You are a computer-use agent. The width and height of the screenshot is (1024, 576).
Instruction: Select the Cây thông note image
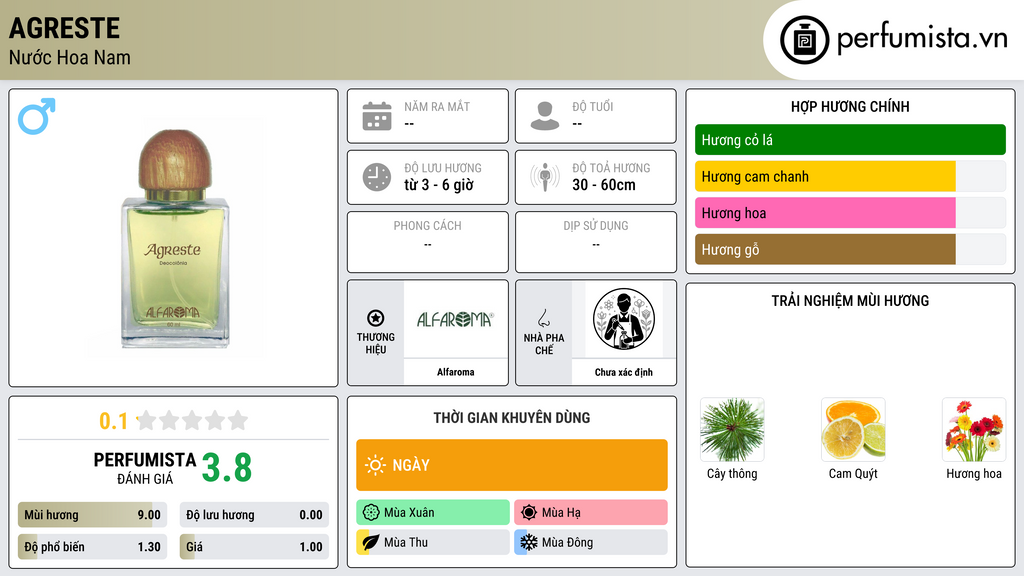click(x=732, y=430)
